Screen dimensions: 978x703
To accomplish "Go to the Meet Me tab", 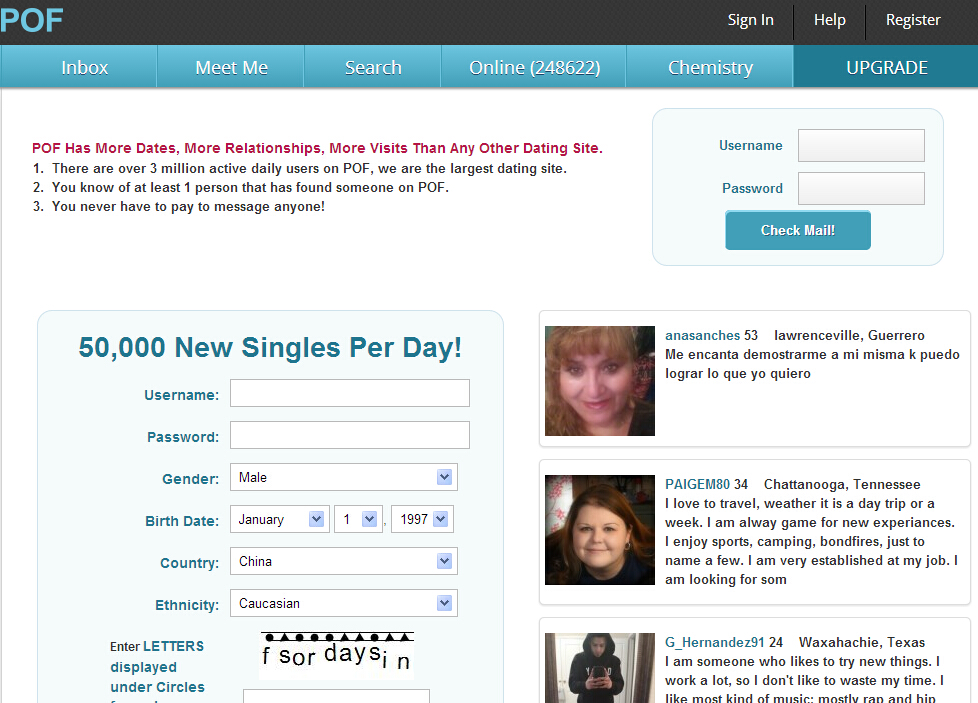I will click(231, 67).
